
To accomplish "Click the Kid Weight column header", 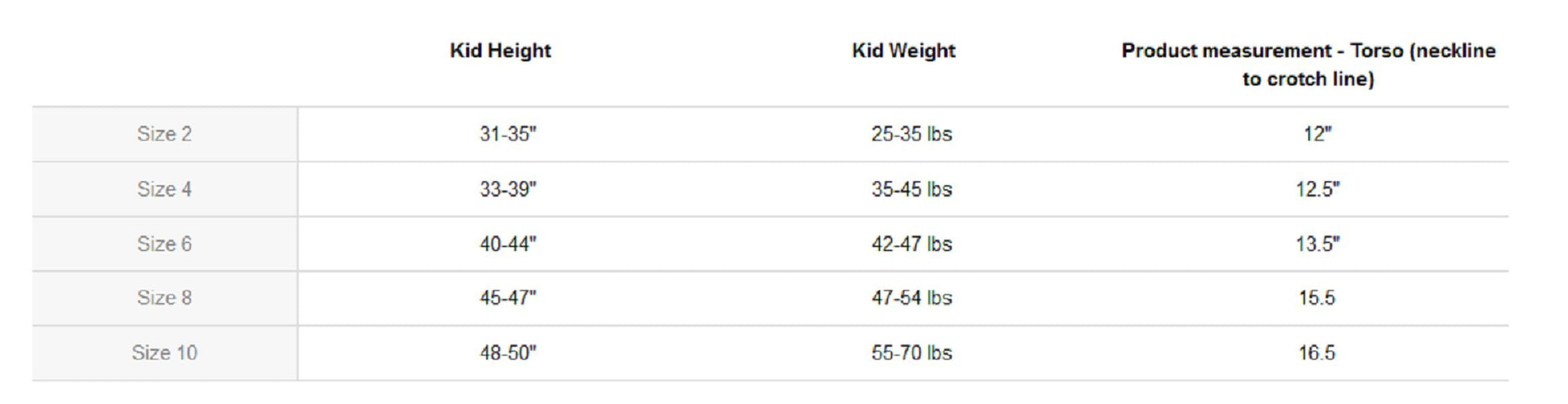I will (903, 51).
